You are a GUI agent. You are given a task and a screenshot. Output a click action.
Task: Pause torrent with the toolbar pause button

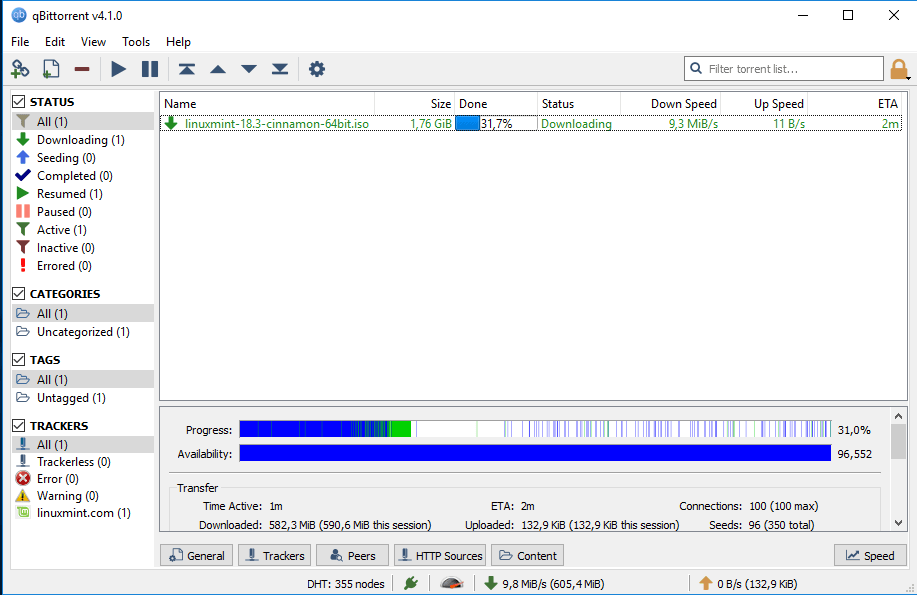point(150,69)
